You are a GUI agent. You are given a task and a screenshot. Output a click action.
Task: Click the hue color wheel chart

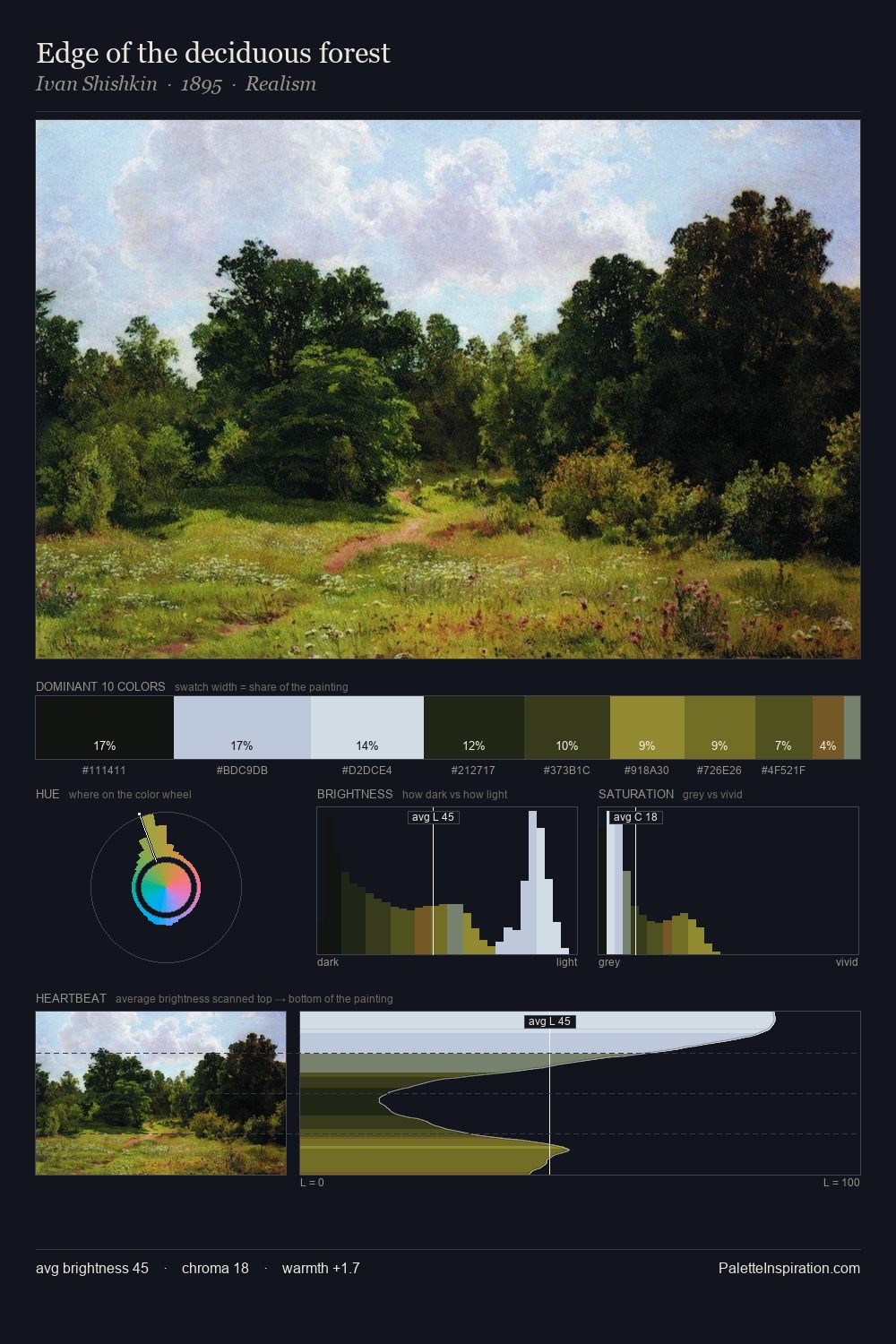(166, 887)
